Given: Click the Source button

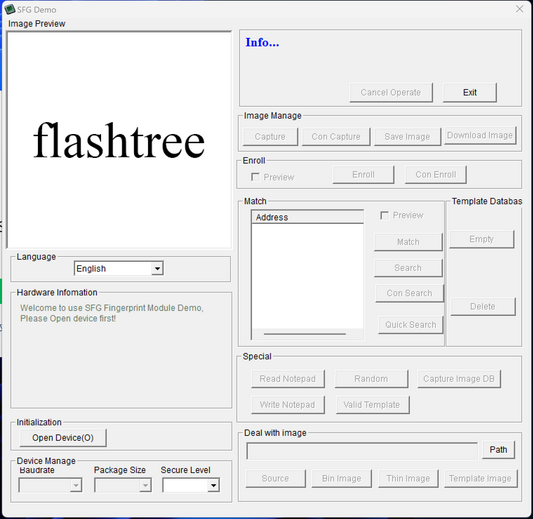Looking at the screenshot, I should pyautogui.click(x=275, y=479).
